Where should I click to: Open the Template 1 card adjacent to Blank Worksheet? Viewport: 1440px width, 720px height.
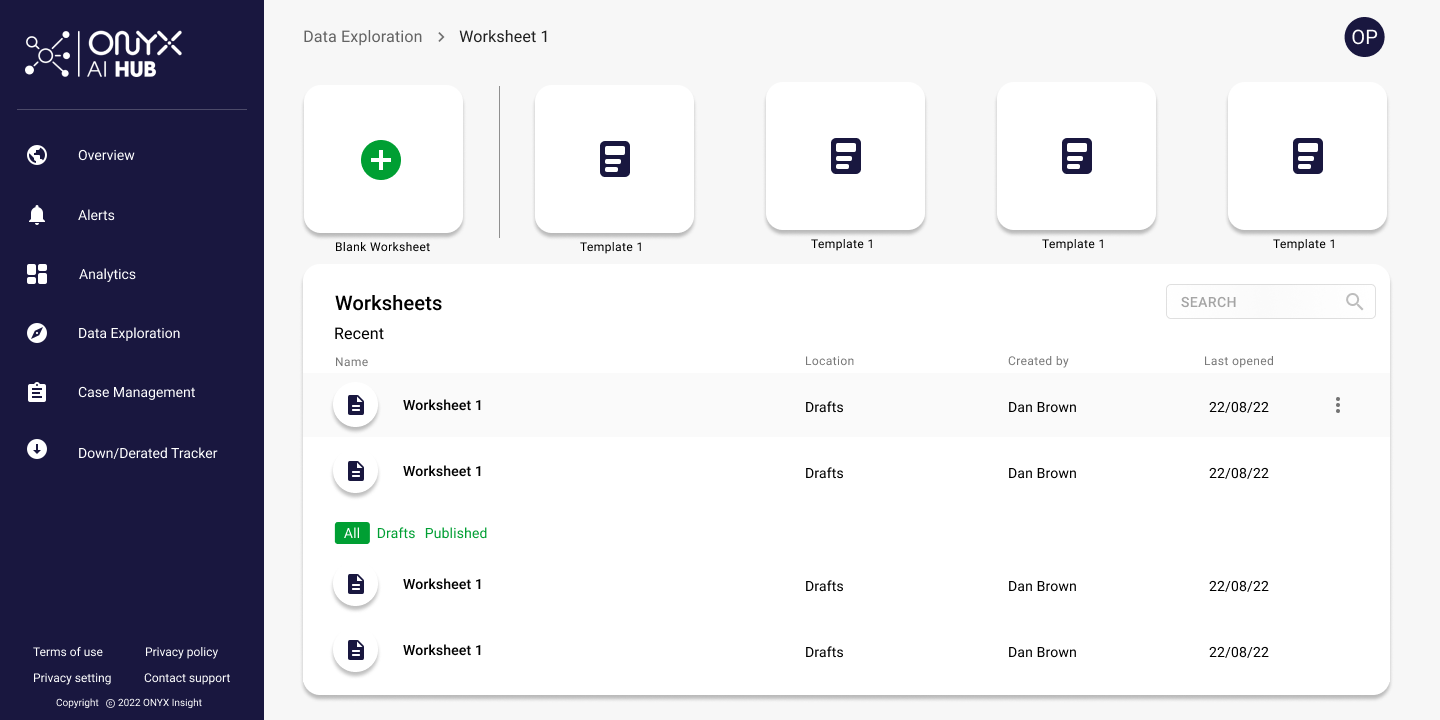[x=614, y=160]
